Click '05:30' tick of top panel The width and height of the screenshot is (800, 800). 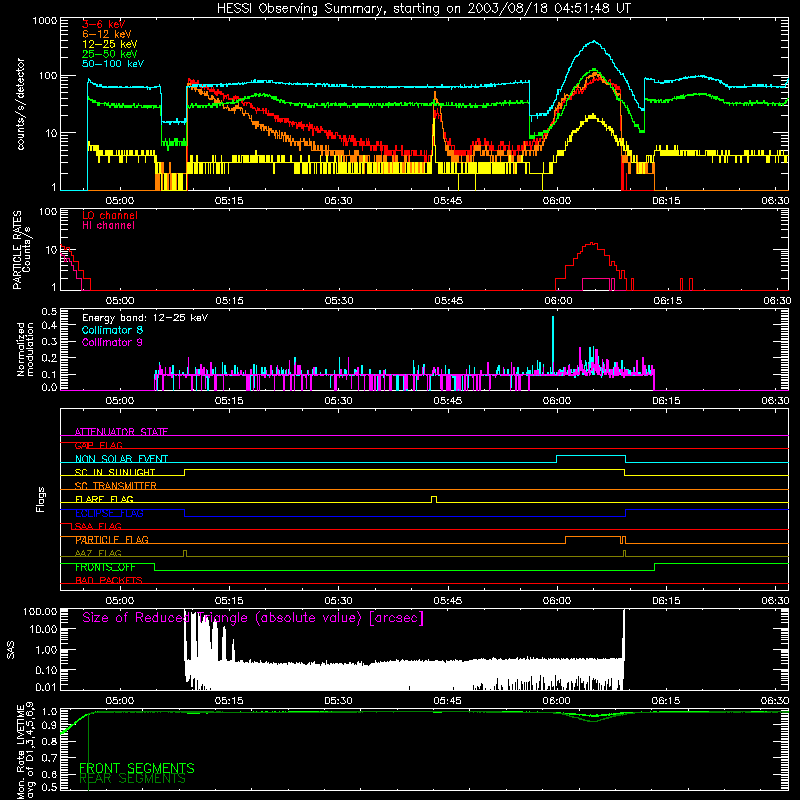click(x=338, y=201)
